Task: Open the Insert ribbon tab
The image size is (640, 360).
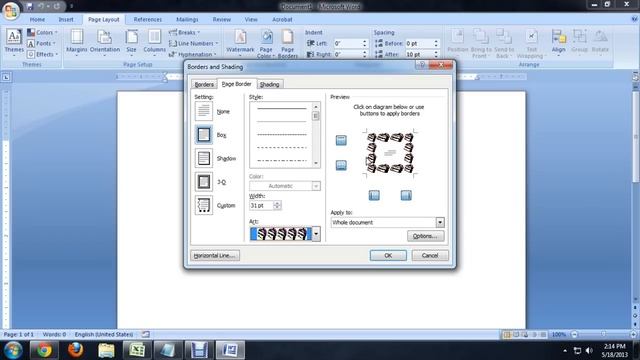Action: tap(66, 19)
